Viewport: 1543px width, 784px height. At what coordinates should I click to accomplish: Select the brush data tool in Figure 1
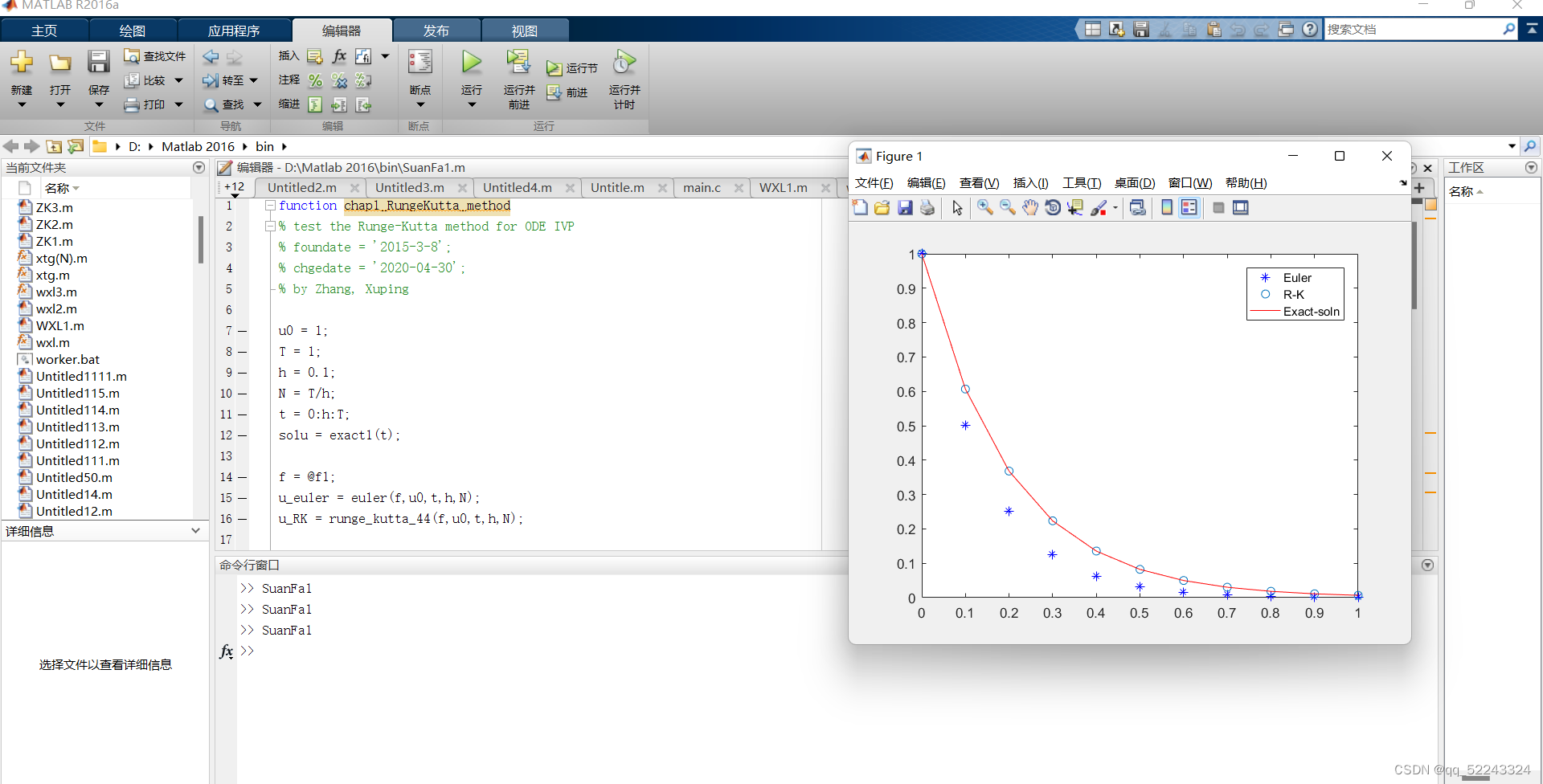point(1099,208)
